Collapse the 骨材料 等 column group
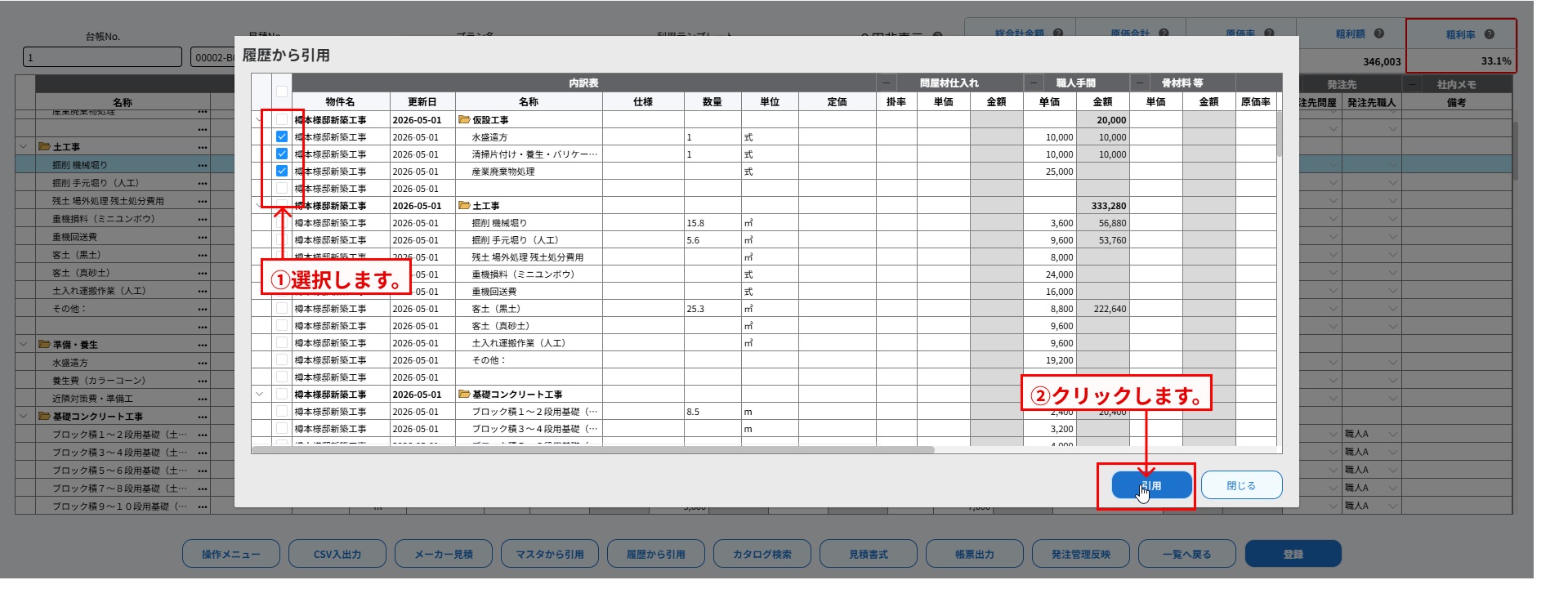This screenshot has width=1568, height=589. click(1140, 83)
